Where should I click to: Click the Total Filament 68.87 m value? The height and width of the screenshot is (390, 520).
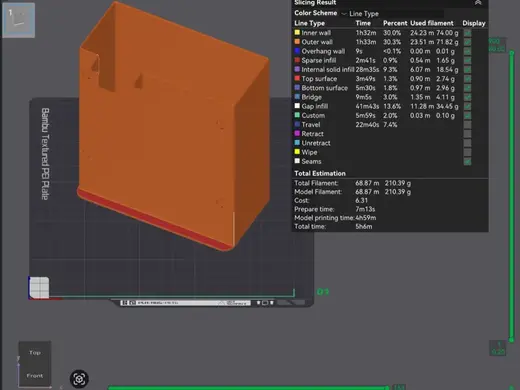click(x=367, y=183)
